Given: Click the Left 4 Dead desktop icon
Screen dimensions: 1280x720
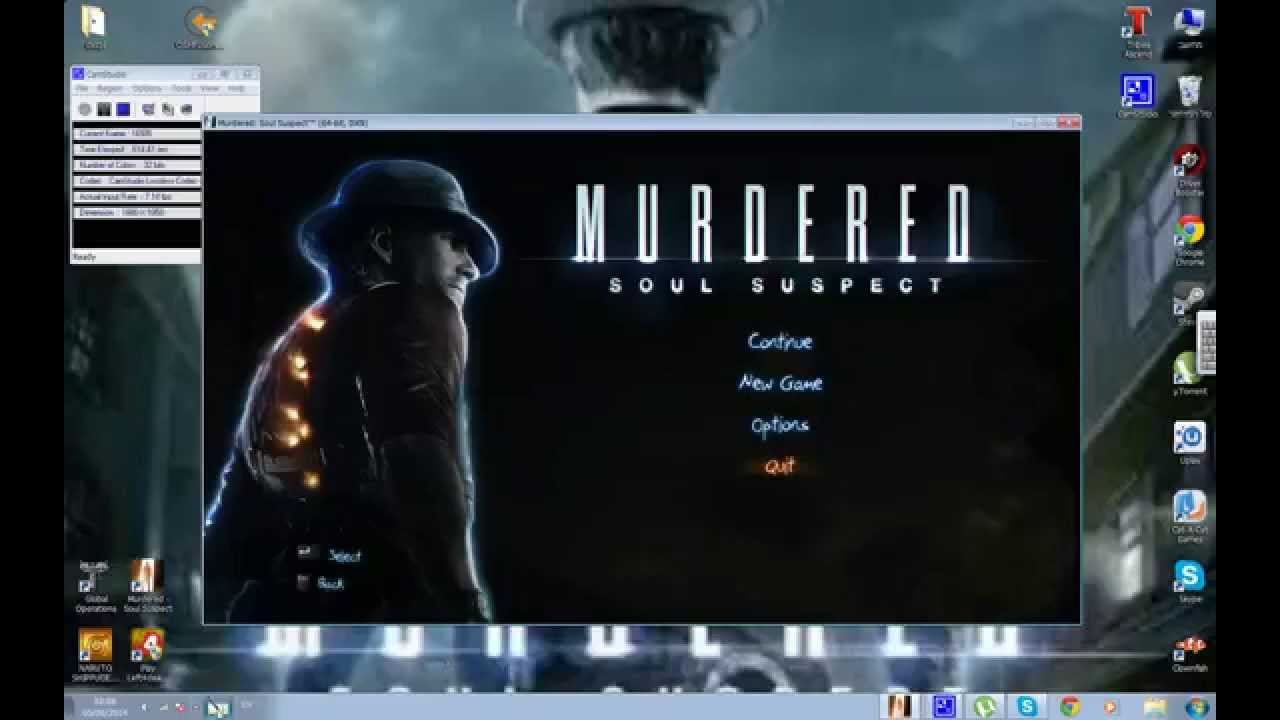Looking at the screenshot, I should pyautogui.click(x=148, y=655).
